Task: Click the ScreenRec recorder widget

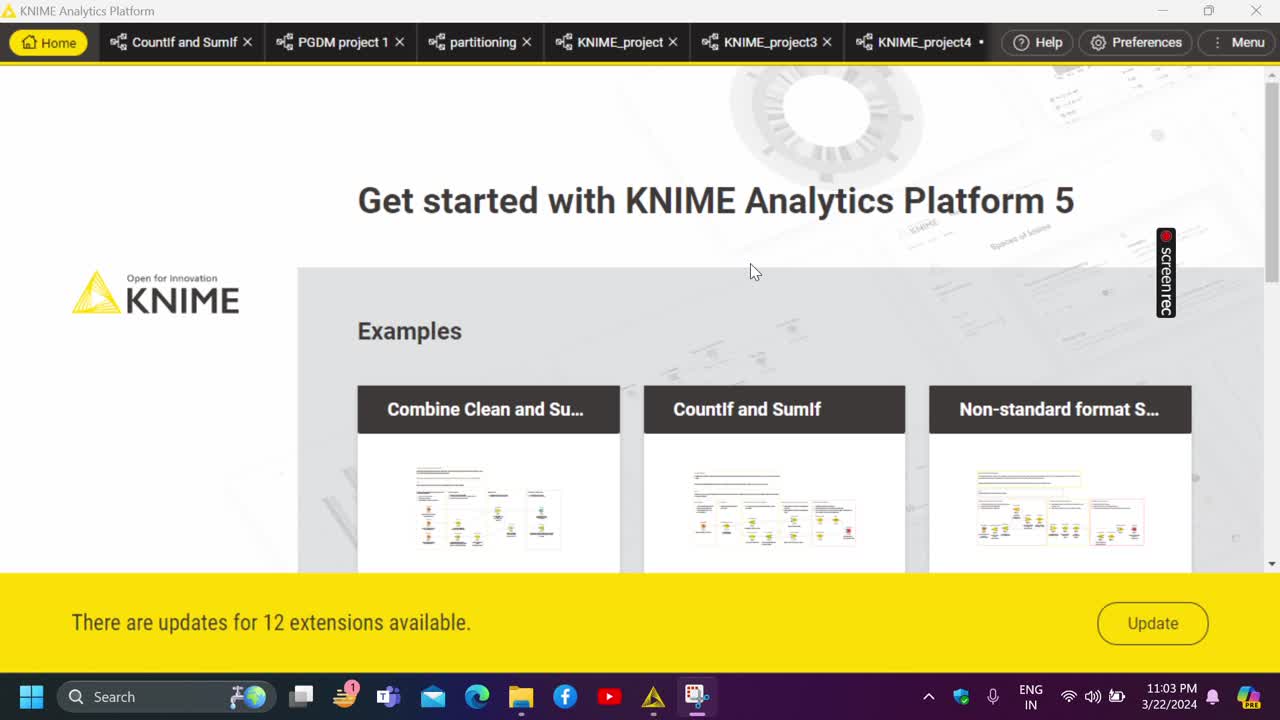Action: [x=1166, y=272]
